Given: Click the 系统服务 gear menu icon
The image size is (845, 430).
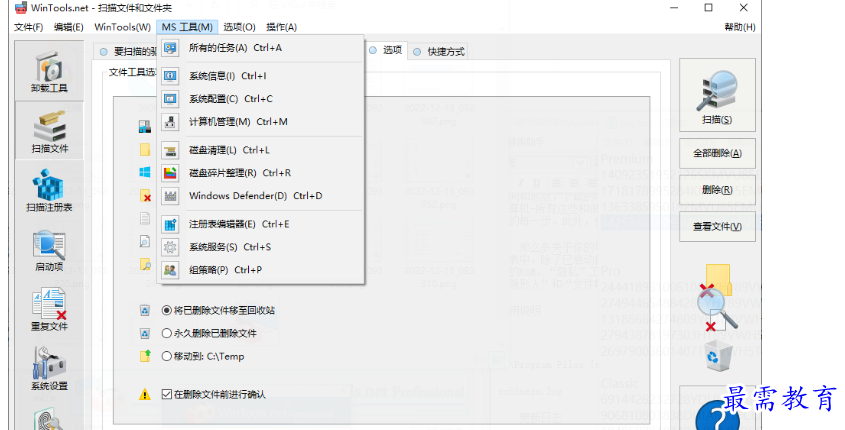Looking at the screenshot, I should click(170, 247).
